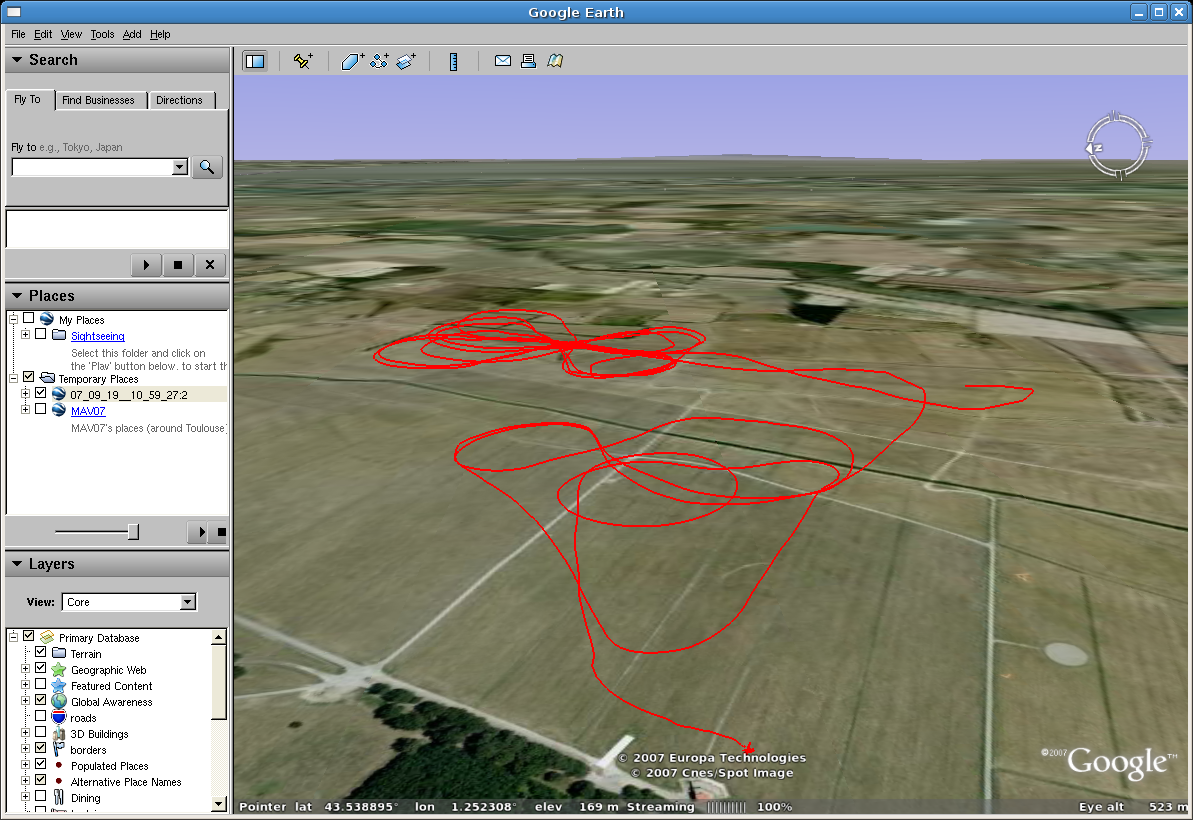
Task: Enable the Sightseeing folder checkbox
Action: click(x=40, y=334)
